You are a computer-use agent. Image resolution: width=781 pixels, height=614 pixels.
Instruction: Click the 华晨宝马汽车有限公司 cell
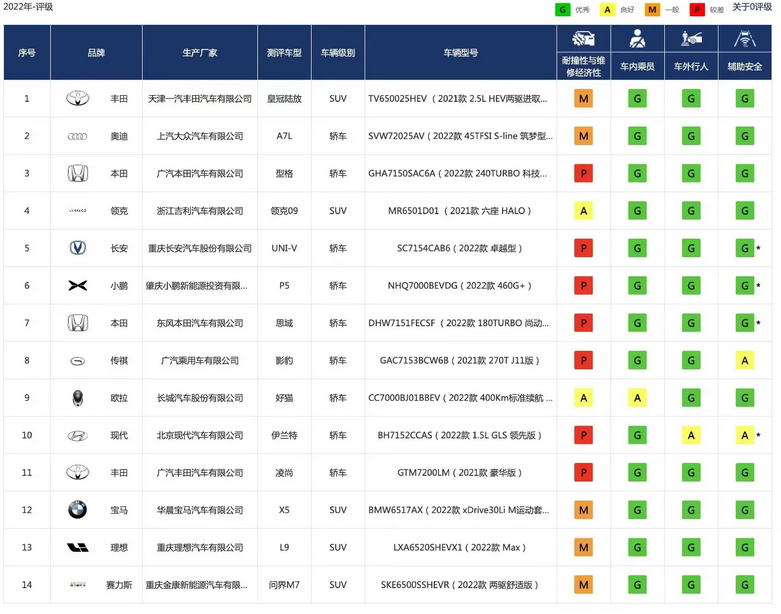200,510
